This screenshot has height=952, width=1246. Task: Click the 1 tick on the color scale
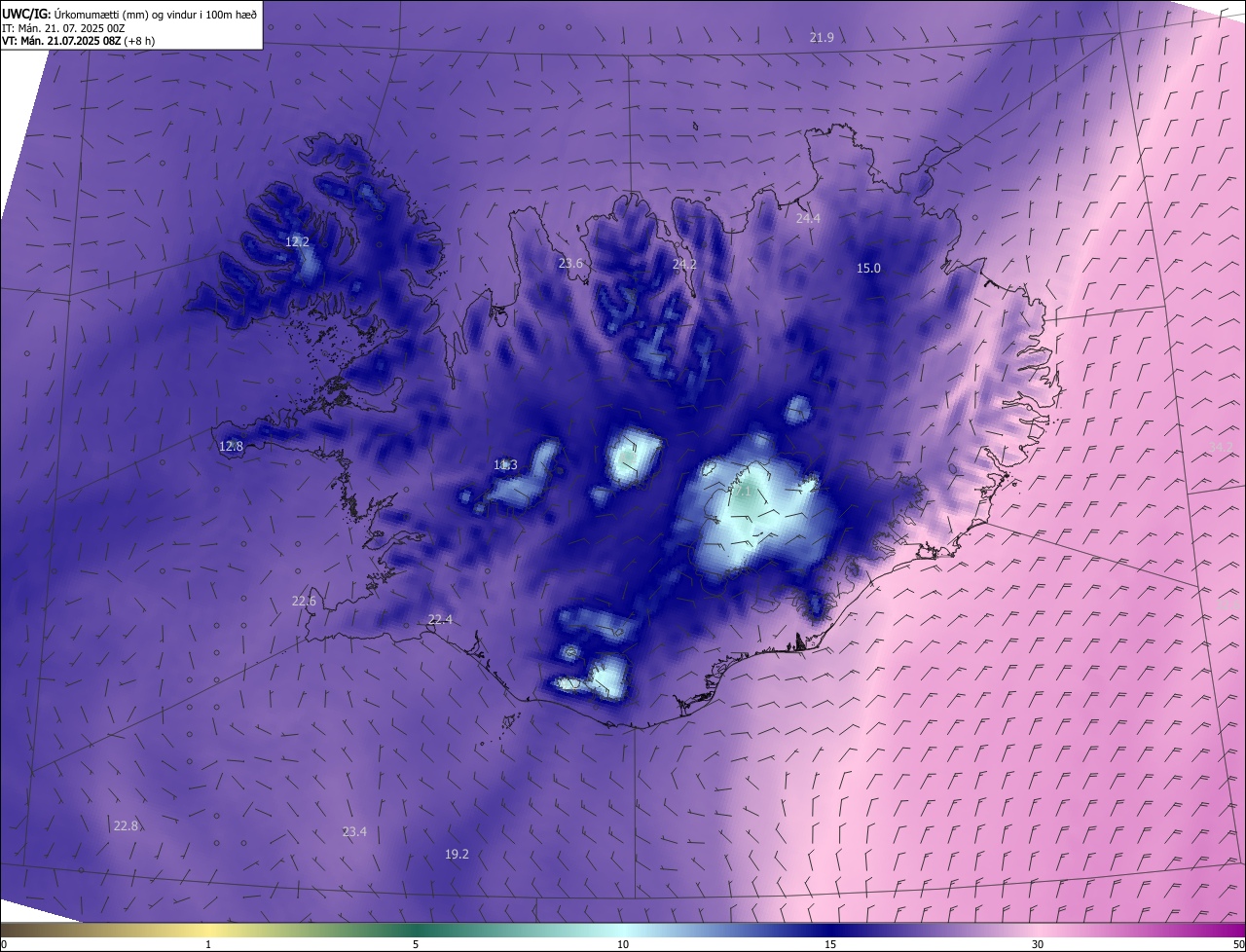(208, 944)
